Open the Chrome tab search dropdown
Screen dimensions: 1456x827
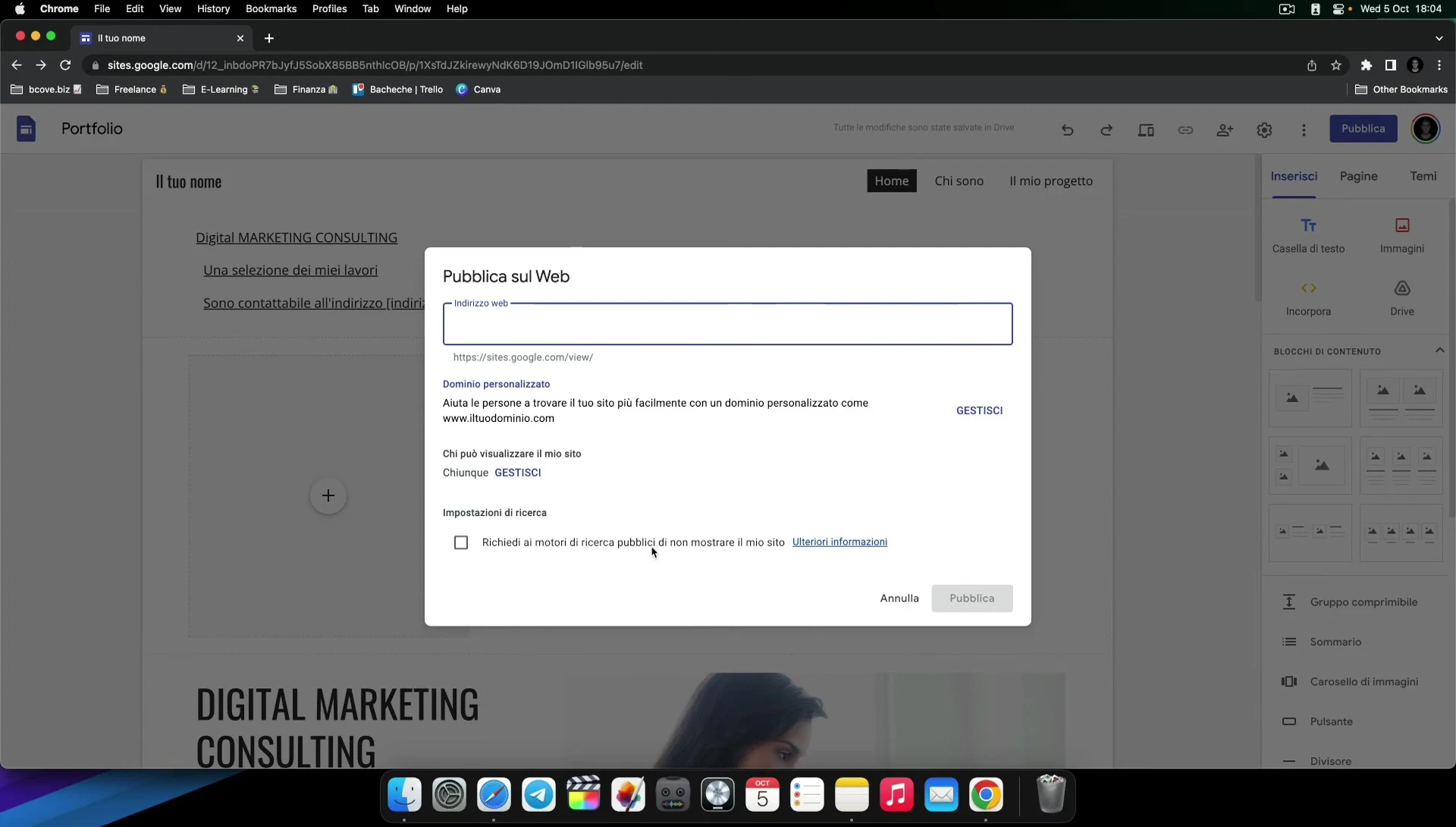pos(1439,38)
